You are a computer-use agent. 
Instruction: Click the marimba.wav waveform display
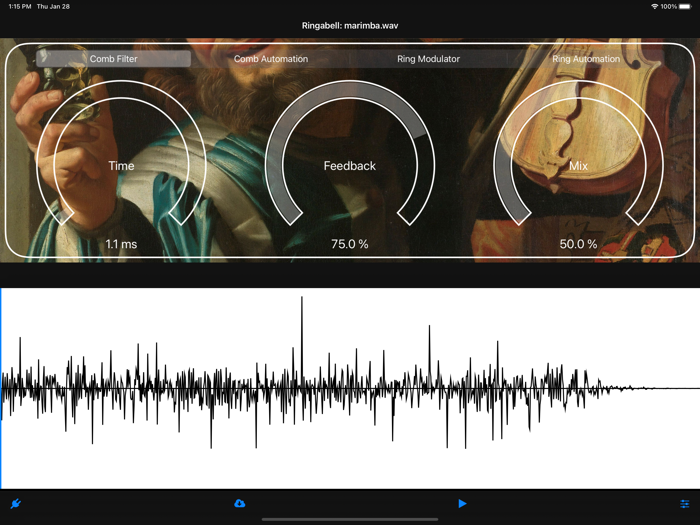click(x=350, y=388)
